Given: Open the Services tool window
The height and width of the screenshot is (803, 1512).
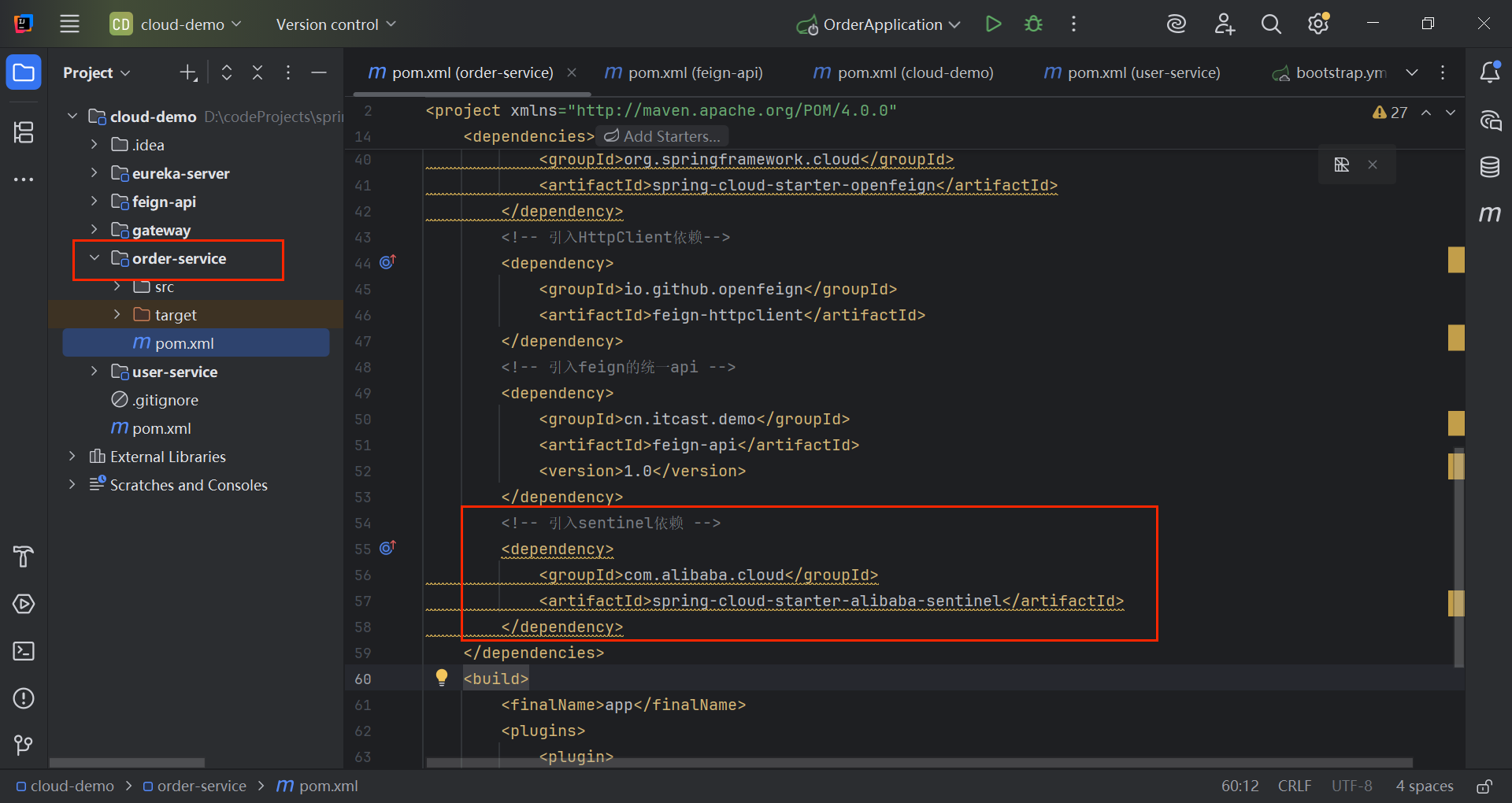Looking at the screenshot, I should pyautogui.click(x=24, y=604).
